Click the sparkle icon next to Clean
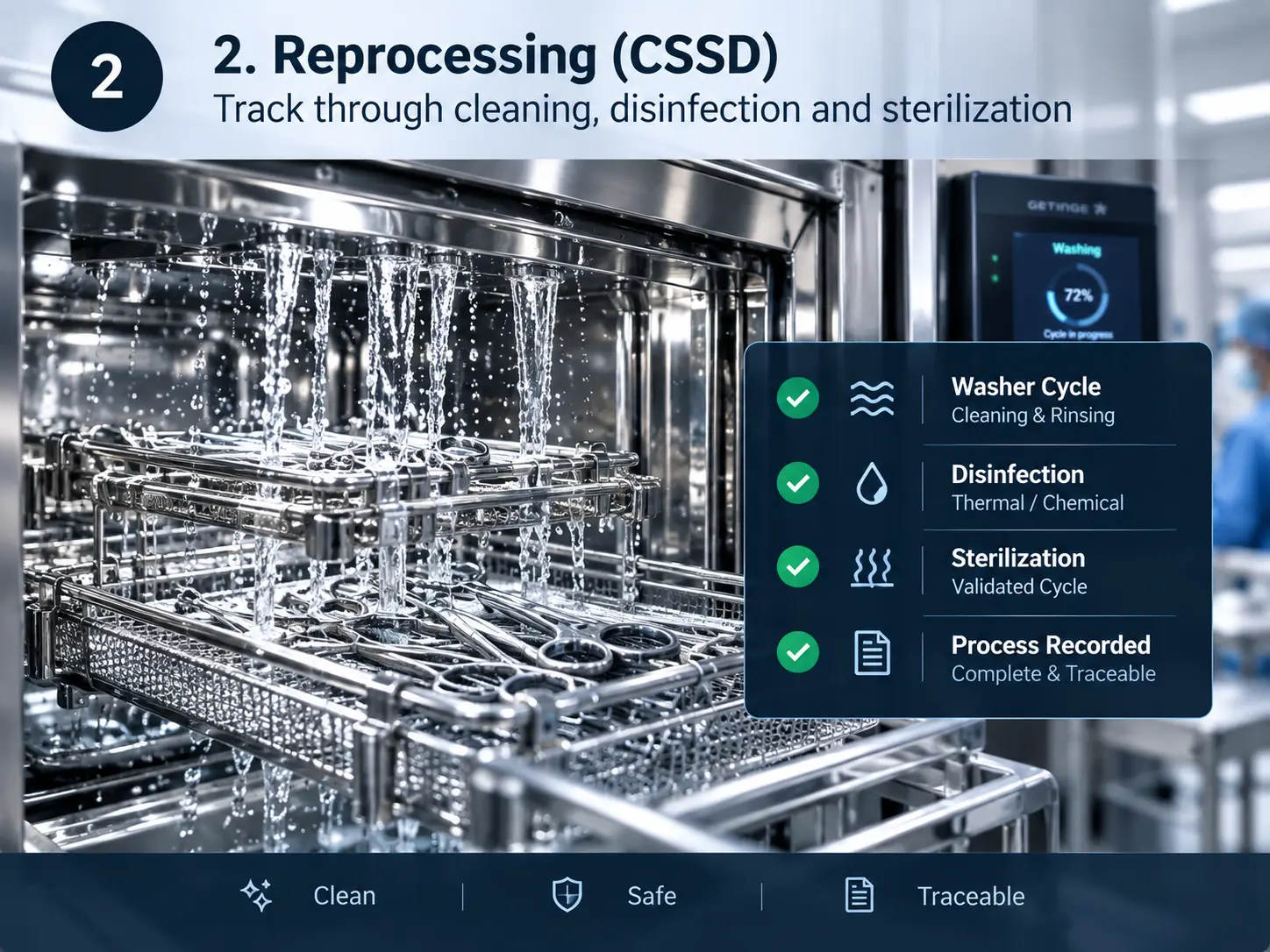The height and width of the screenshot is (952, 1270). coord(257,895)
